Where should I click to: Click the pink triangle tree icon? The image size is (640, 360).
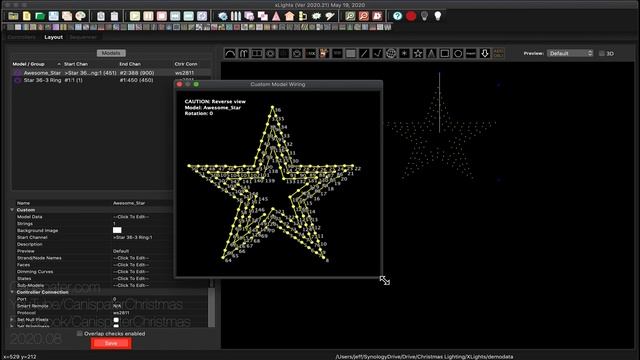click(x=276, y=16)
